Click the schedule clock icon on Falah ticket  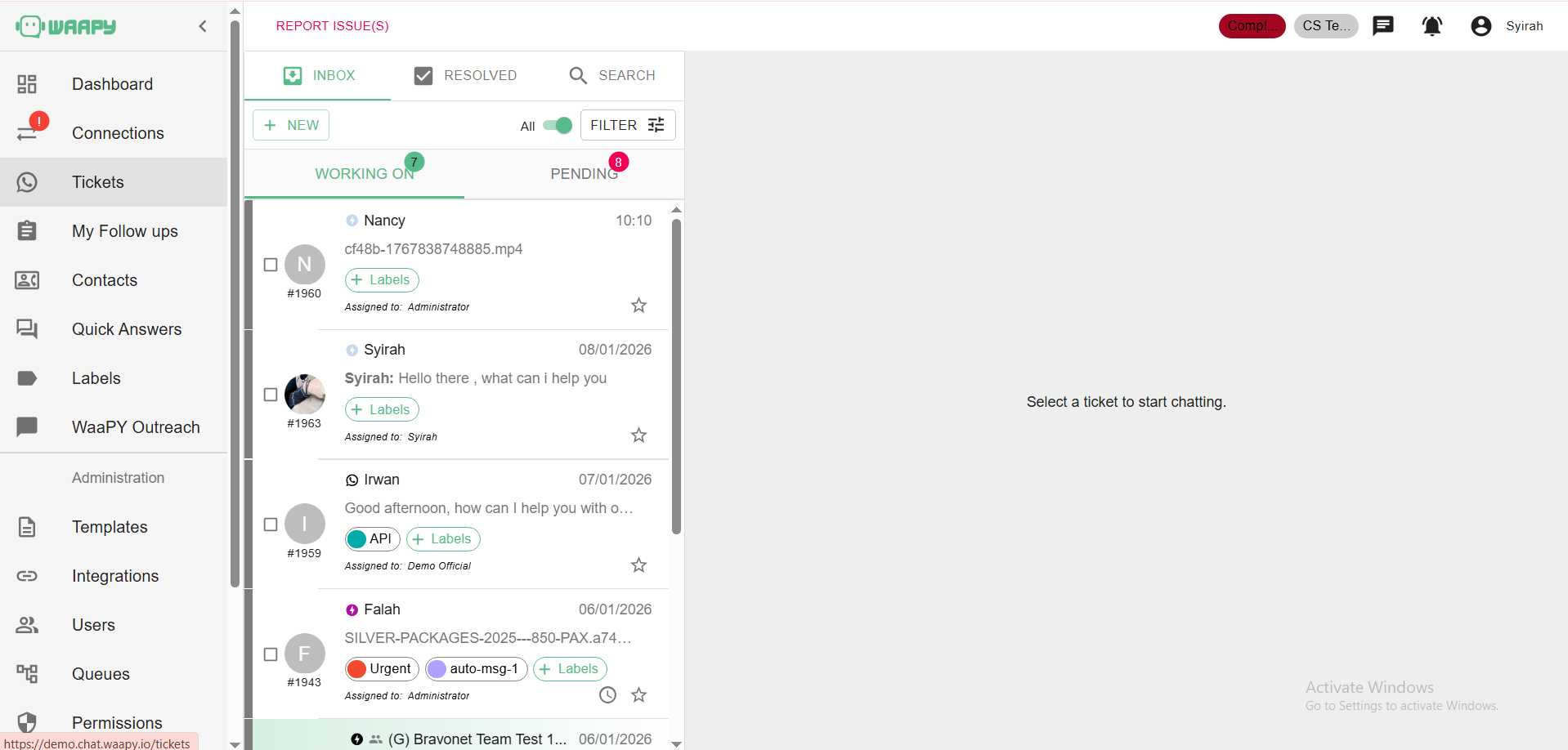click(607, 695)
